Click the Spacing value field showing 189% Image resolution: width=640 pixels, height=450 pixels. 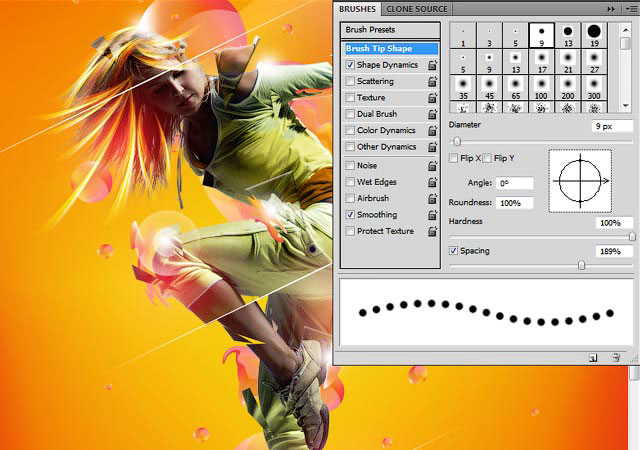pos(614,252)
